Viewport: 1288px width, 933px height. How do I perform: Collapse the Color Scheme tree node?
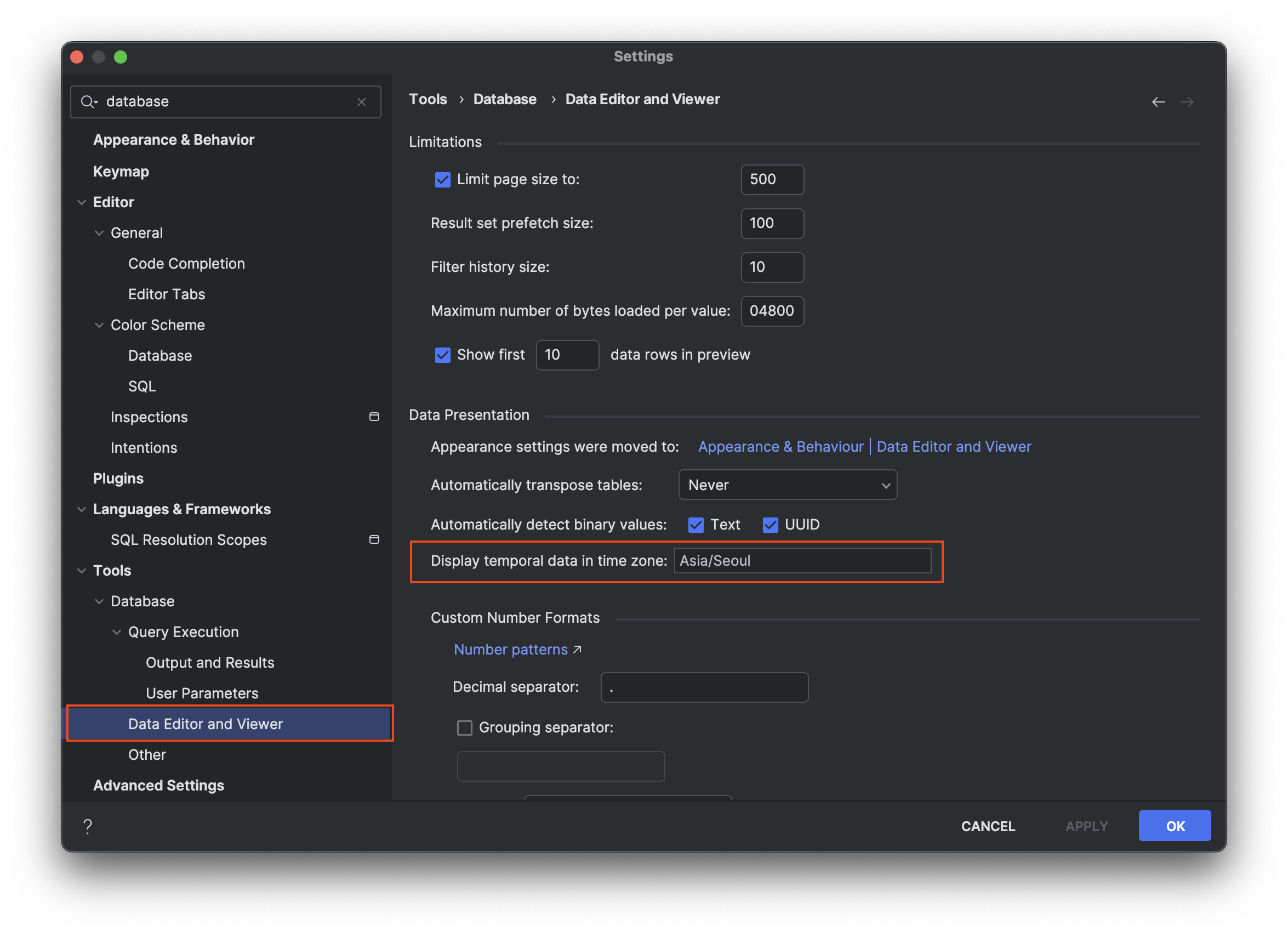pos(99,326)
